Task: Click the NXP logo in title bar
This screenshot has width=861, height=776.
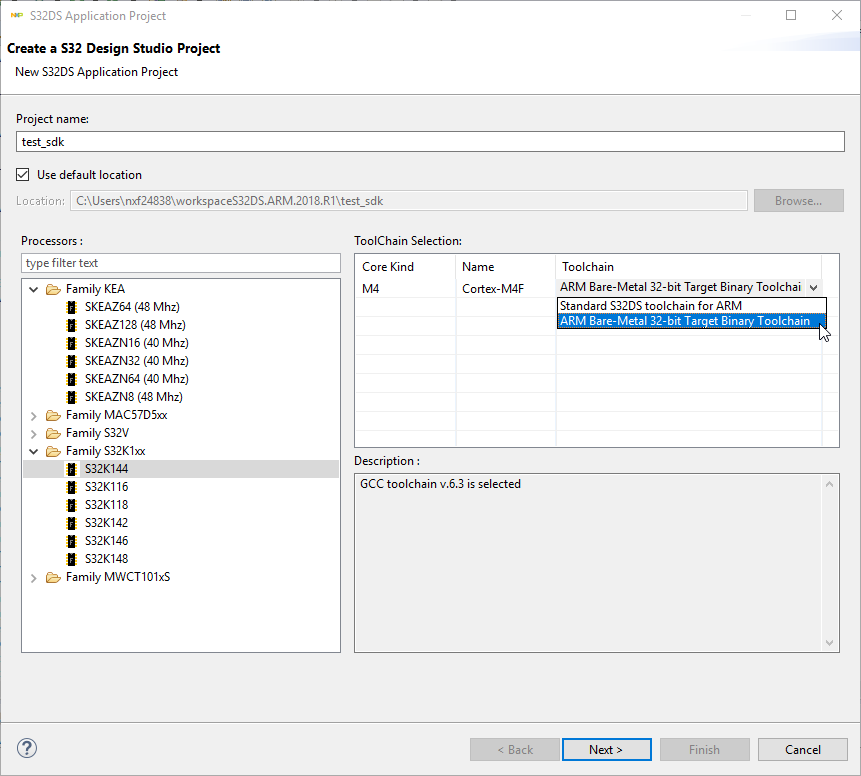Action: pos(17,15)
